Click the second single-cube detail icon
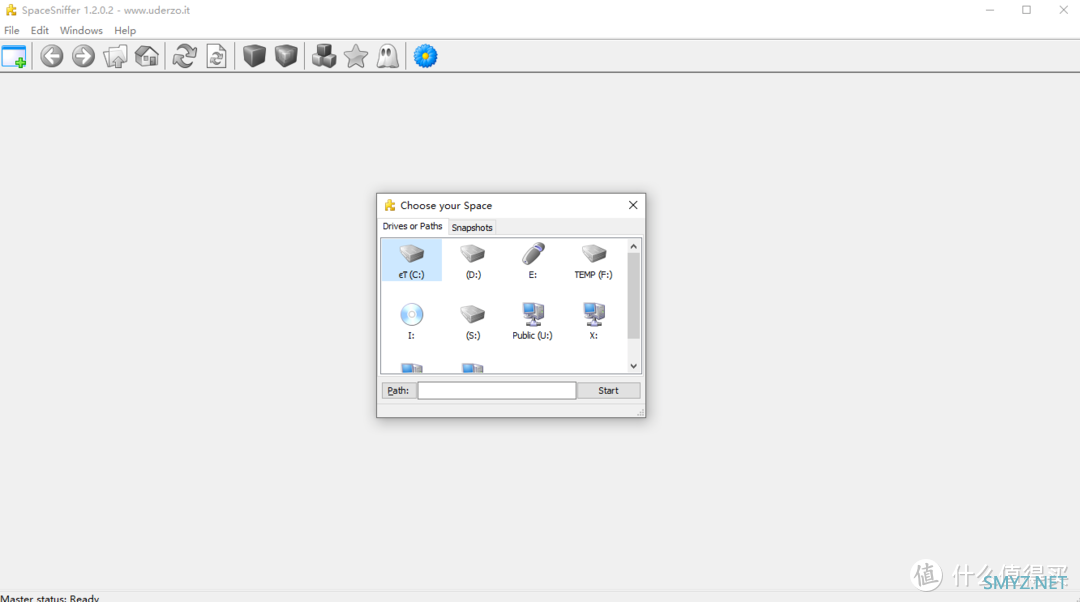Viewport: 1080px width, 602px height. click(286, 56)
